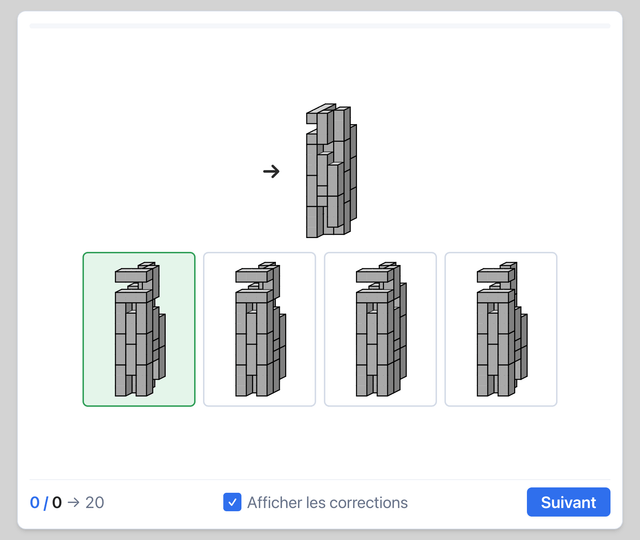This screenshot has width=640, height=540.
Task: Click the small arrow before 20
Action: (x=73, y=502)
